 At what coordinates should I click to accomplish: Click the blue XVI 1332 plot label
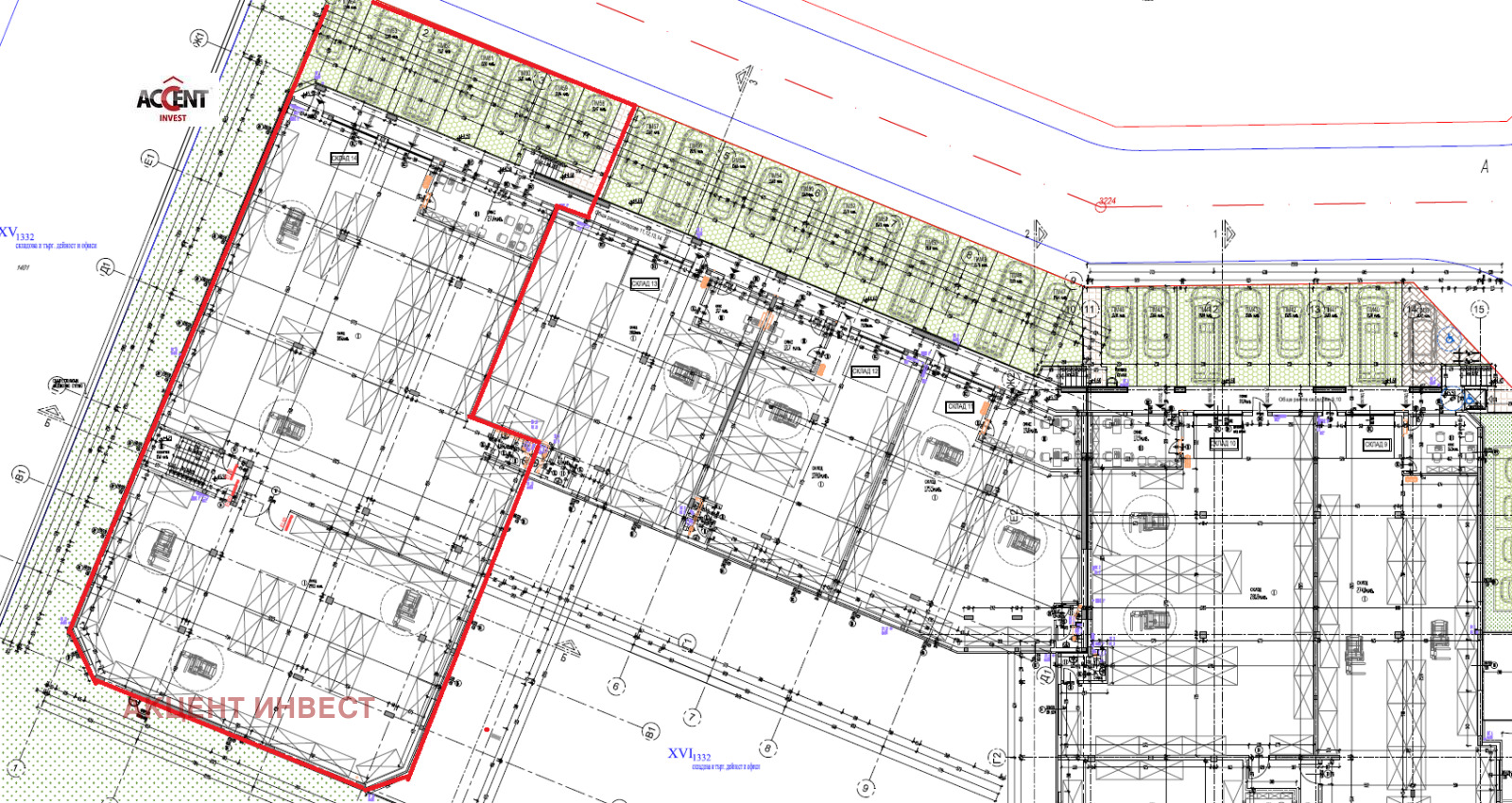(689, 754)
